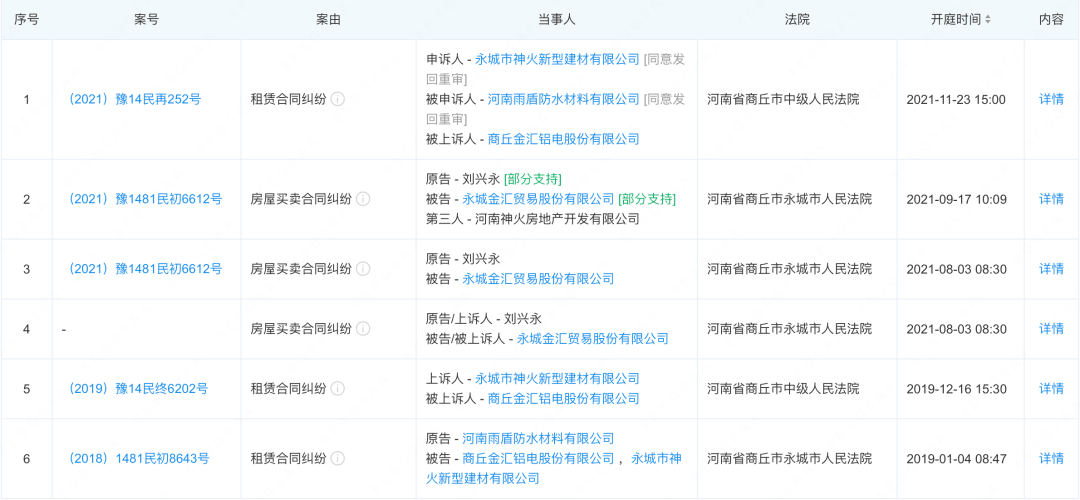Open 被上诉人 商丘金汇铝电股份有限公司 in row 1
Screen dimensions: 1080x500
pyautogui.click(x=563, y=140)
